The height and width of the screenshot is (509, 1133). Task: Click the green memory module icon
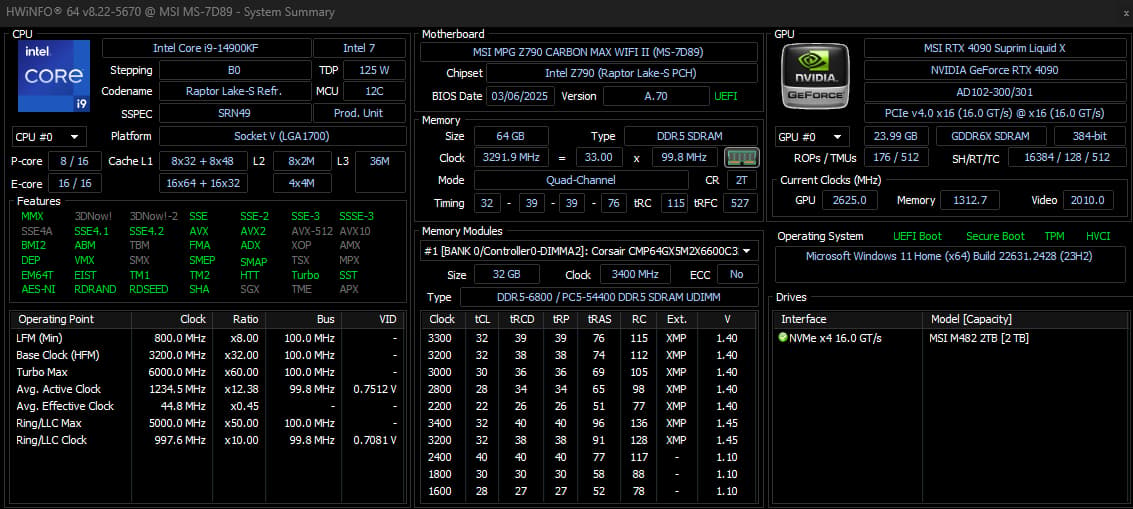[741, 157]
